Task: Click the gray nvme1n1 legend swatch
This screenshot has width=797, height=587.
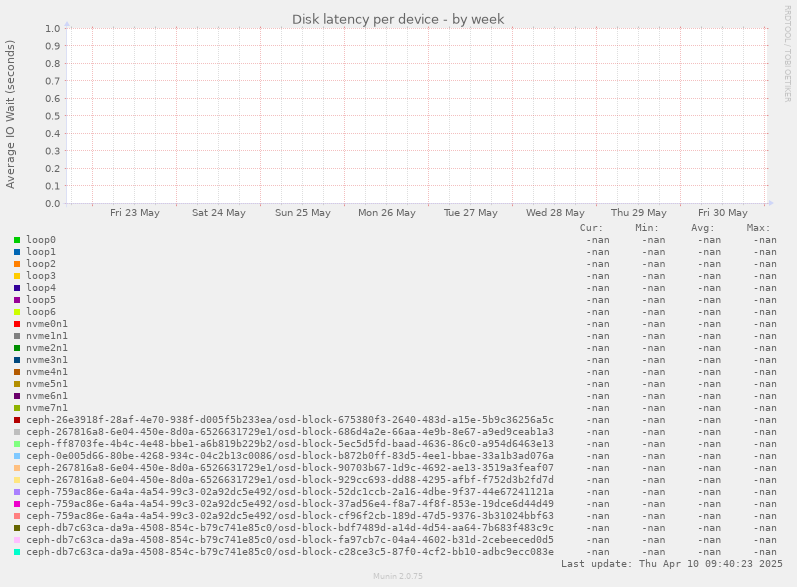Action: [17, 336]
